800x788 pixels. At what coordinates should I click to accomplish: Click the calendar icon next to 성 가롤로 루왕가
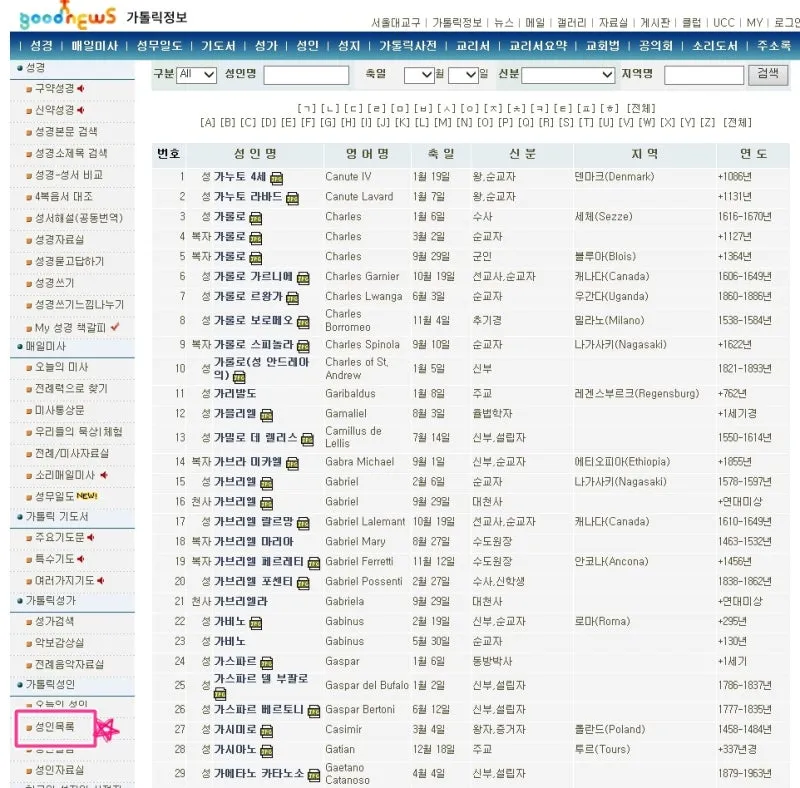pyautogui.click(x=292, y=298)
